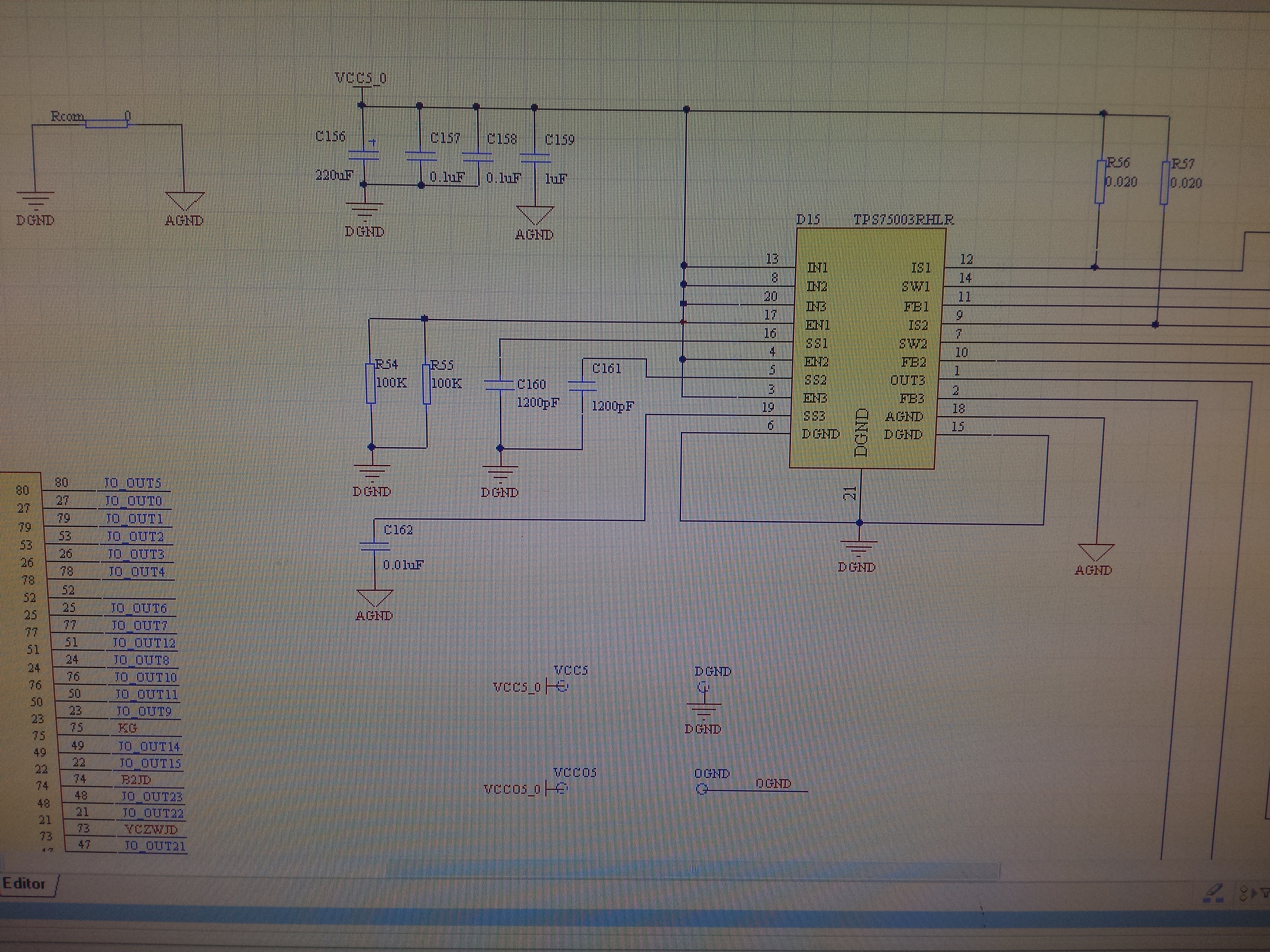Image resolution: width=1270 pixels, height=952 pixels.
Task: Click the JO_OUT5 net label
Action: pos(133,483)
